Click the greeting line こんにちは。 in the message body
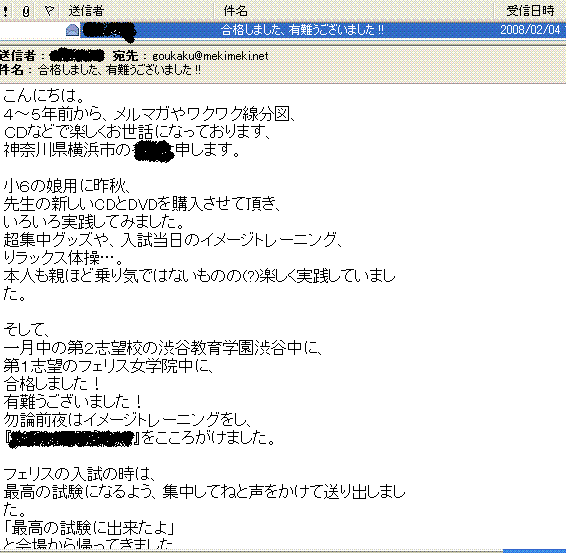This screenshot has width=566, height=553. [x=44, y=96]
